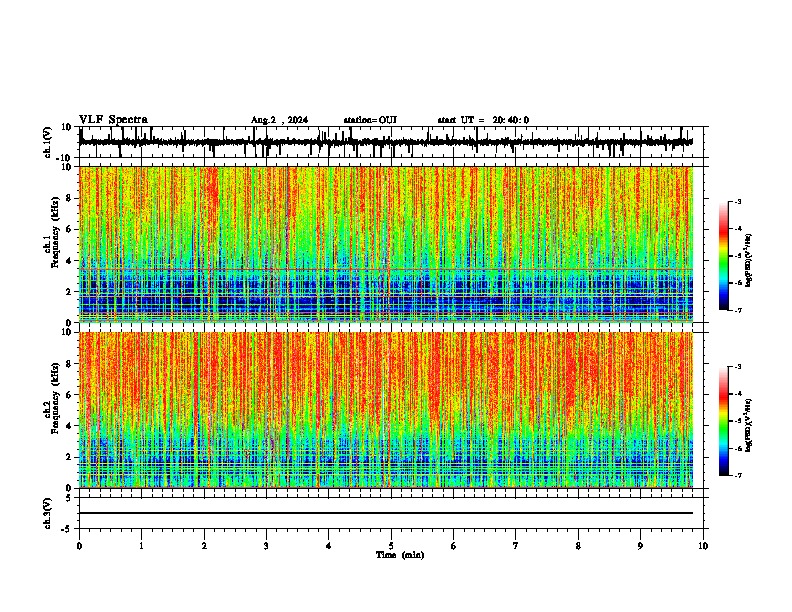Viewport: 792px width, 612px height.
Task: Click the Time (min) axis label
Action: tap(400, 555)
